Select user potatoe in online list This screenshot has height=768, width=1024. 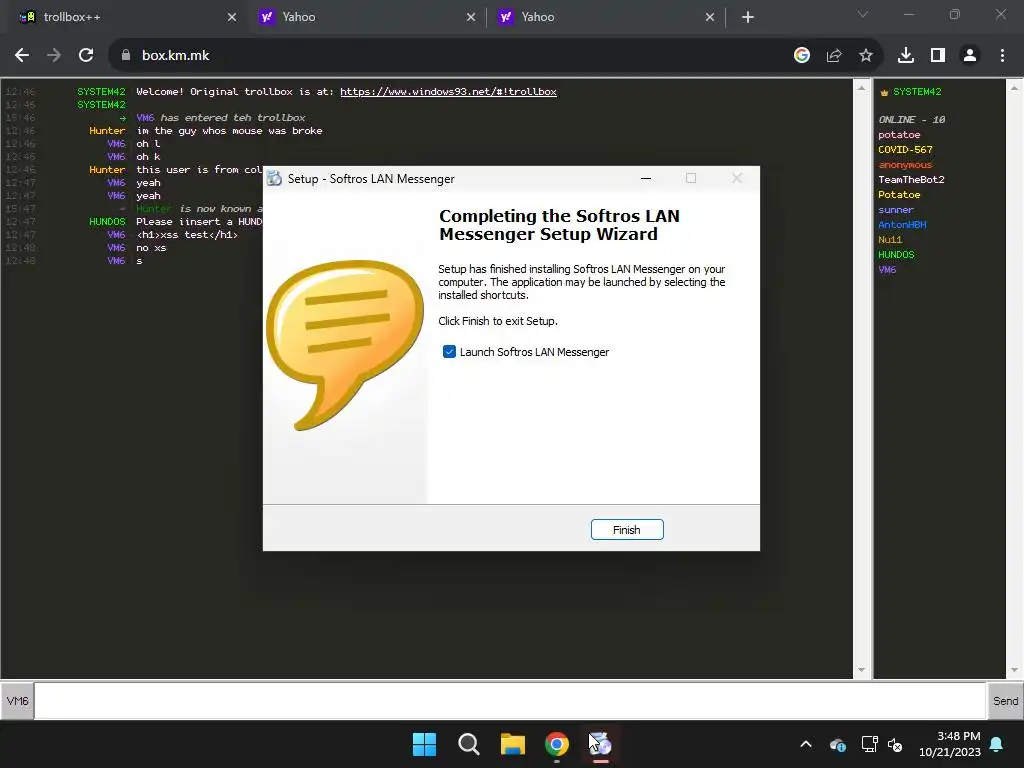click(x=899, y=135)
